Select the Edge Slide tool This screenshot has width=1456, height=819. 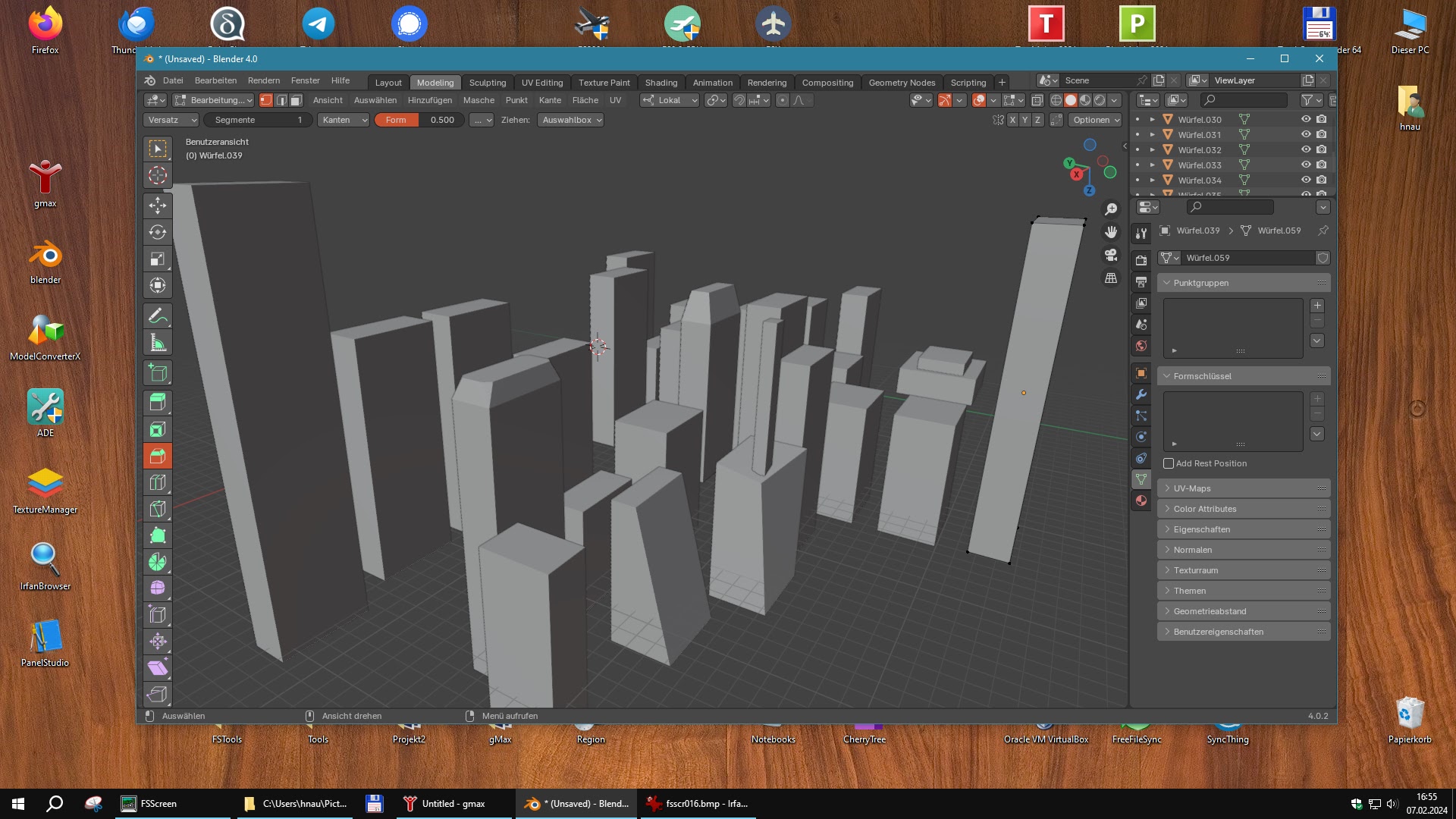click(x=158, y=615)
